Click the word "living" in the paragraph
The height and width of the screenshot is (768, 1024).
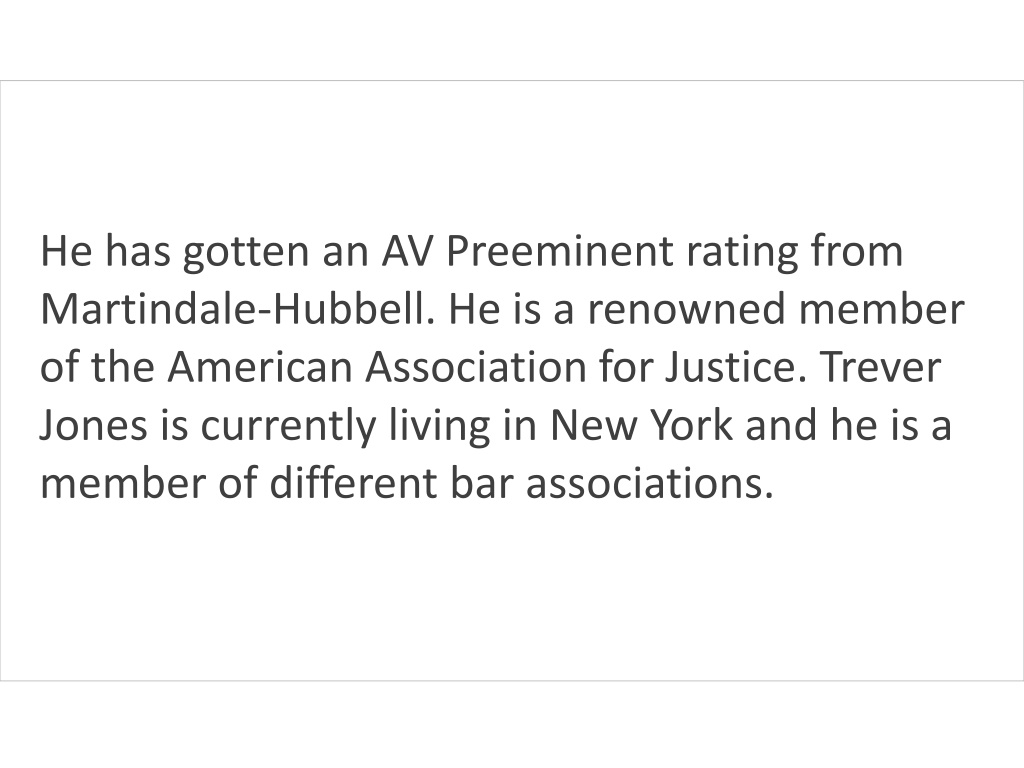[x=440, y=426]
